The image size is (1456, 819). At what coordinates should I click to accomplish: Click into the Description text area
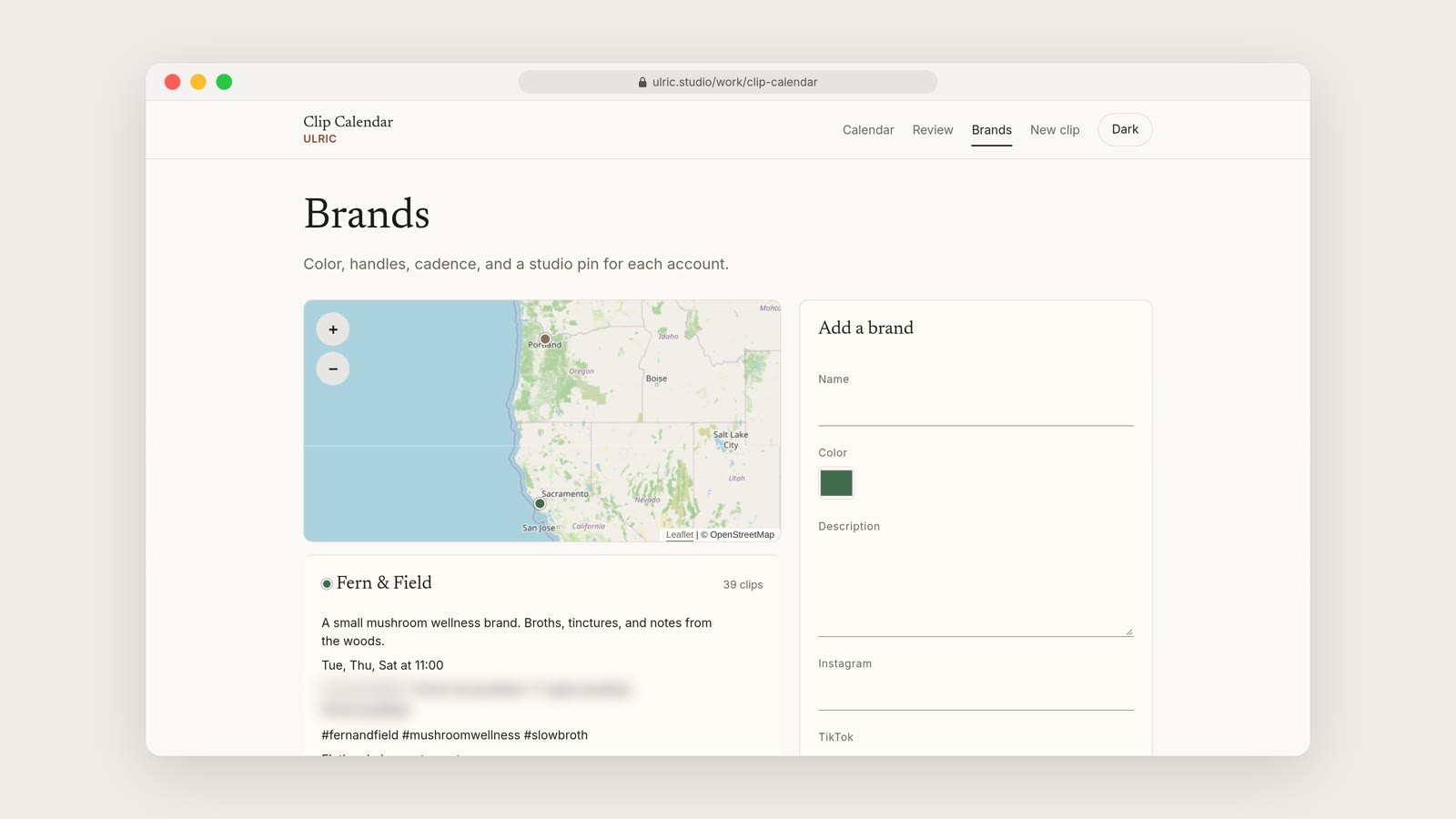(x=976, y=588)
